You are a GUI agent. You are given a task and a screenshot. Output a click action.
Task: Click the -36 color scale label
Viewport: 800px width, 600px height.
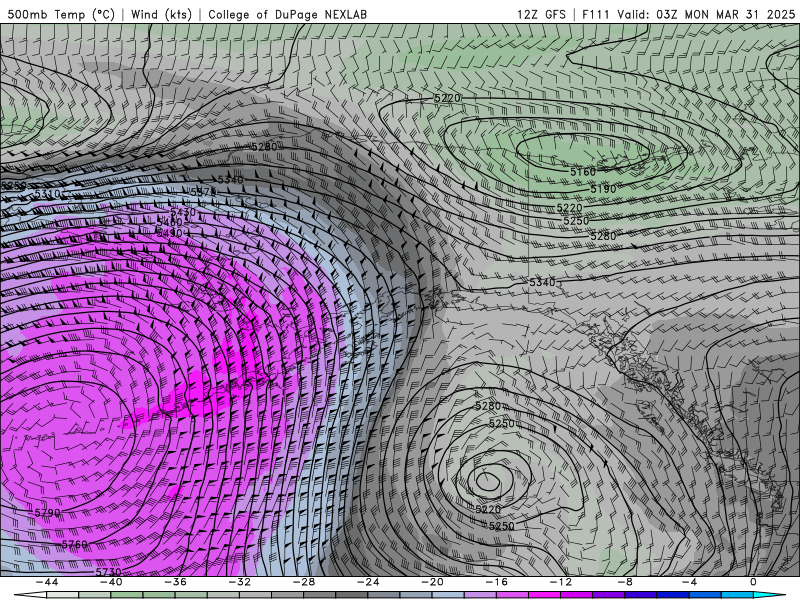pyautogui.click(x=175, y=582)
